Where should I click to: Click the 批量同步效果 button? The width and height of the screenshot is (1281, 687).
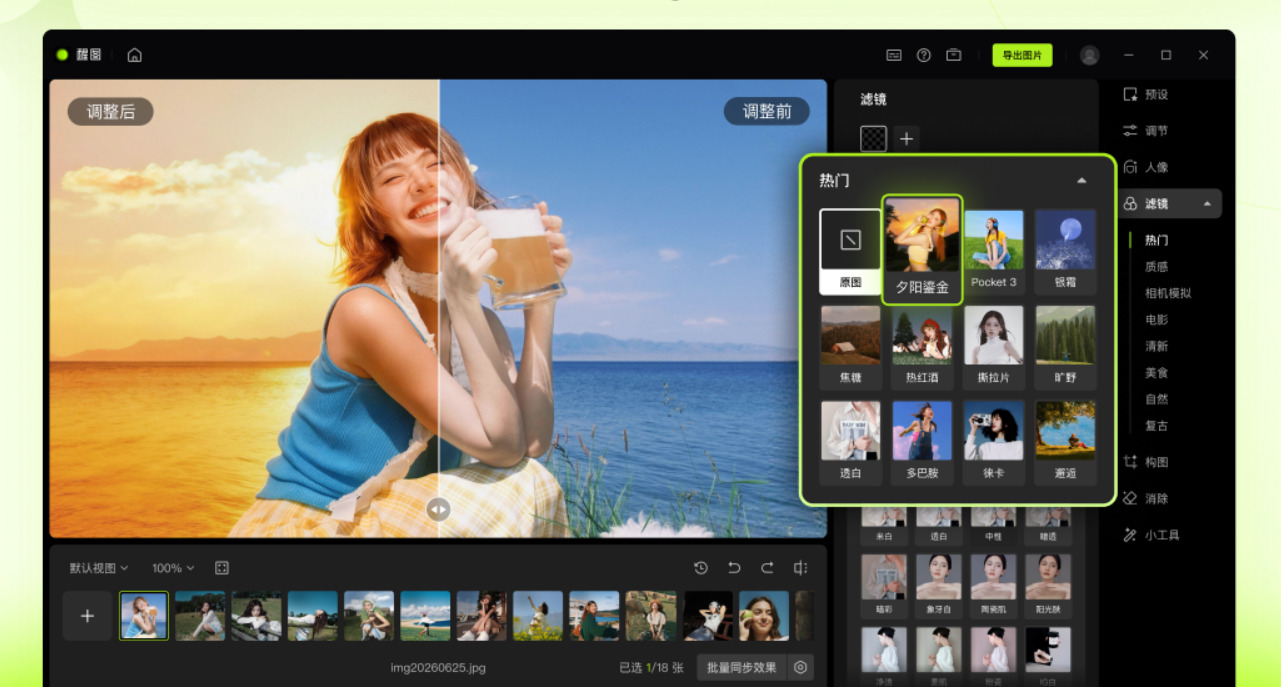coord(741,667)
